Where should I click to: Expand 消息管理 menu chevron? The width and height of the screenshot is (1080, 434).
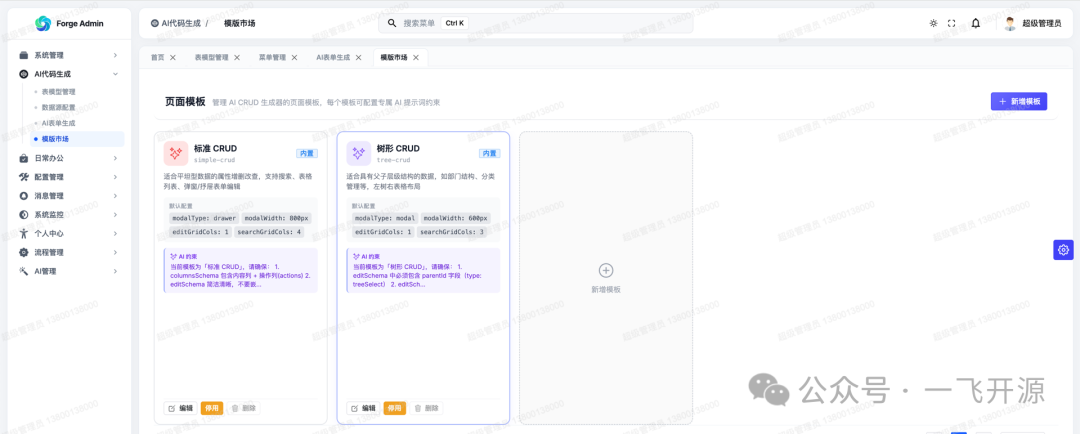(115, 196)
